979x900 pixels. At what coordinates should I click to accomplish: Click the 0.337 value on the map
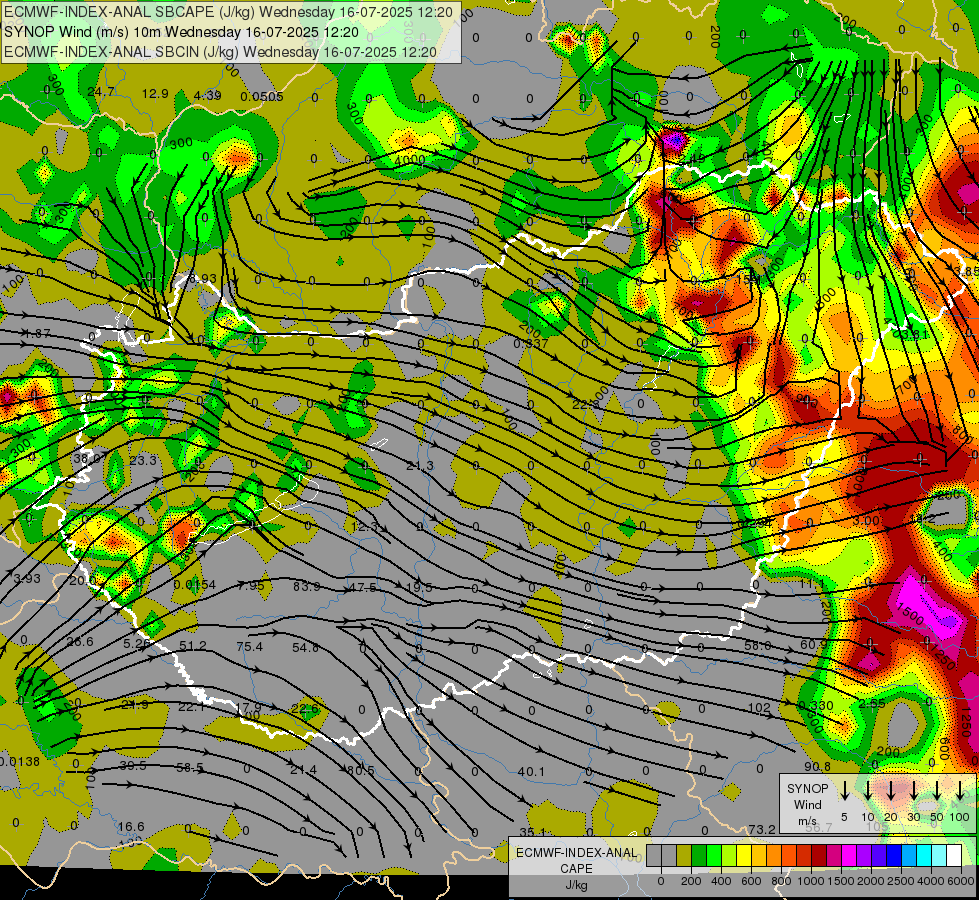(x=531, y=344)
